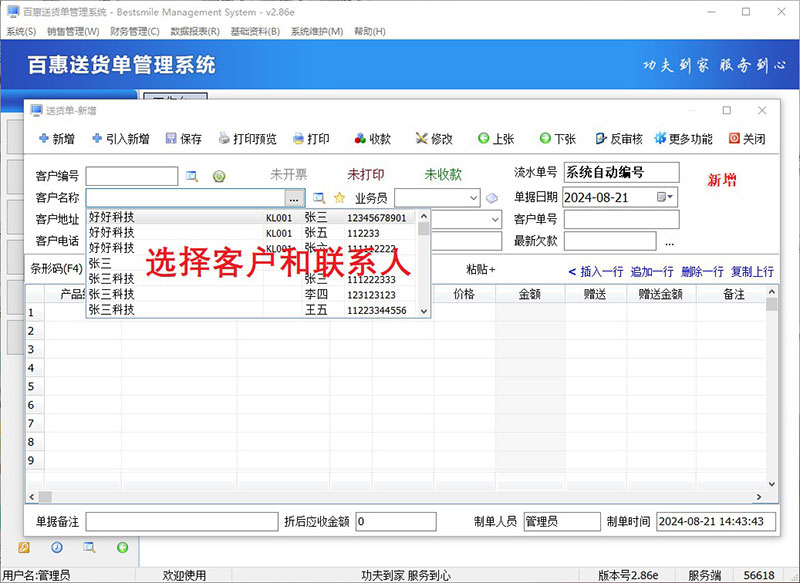
Task: Click the key icon in bottom-left panel
Action: (24, 548)
